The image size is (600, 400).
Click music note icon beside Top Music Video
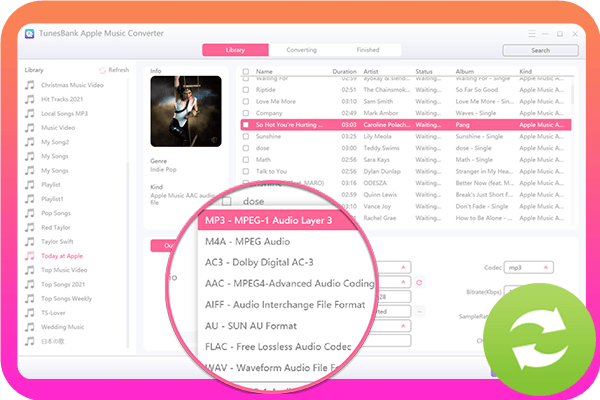pos(29,270)
